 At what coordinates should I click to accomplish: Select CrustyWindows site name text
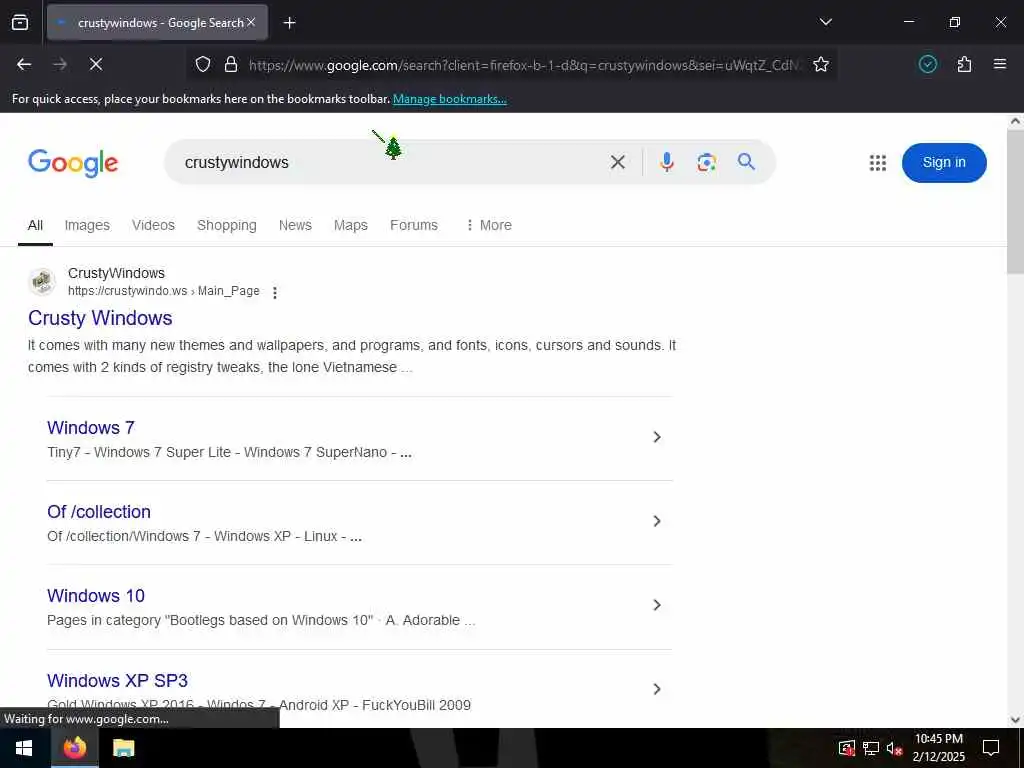(116, 273)
